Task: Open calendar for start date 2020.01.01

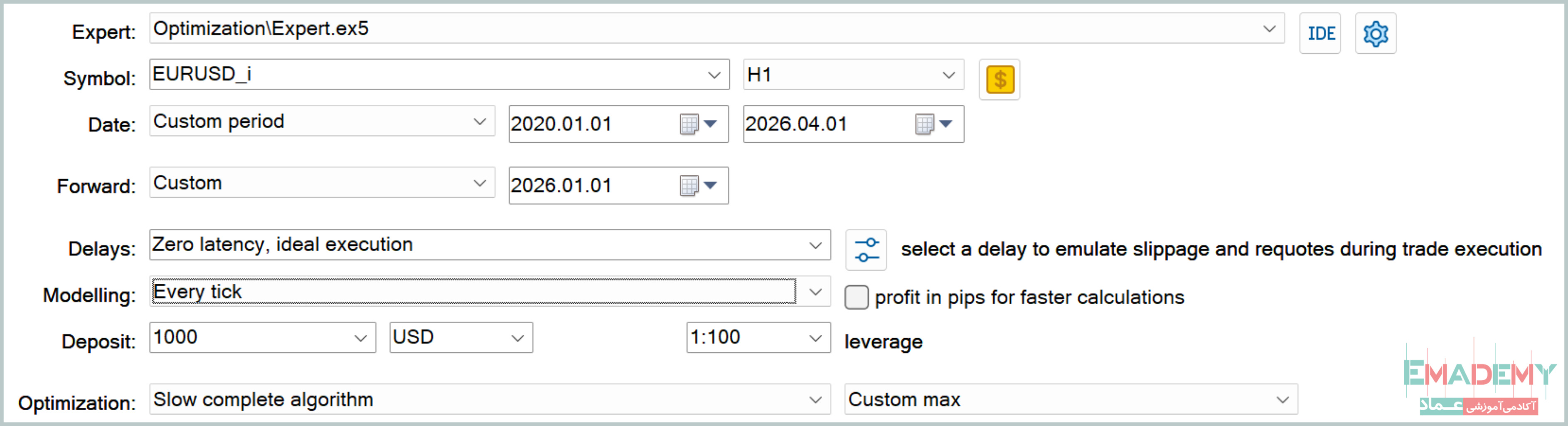Action: click(689, 124)
